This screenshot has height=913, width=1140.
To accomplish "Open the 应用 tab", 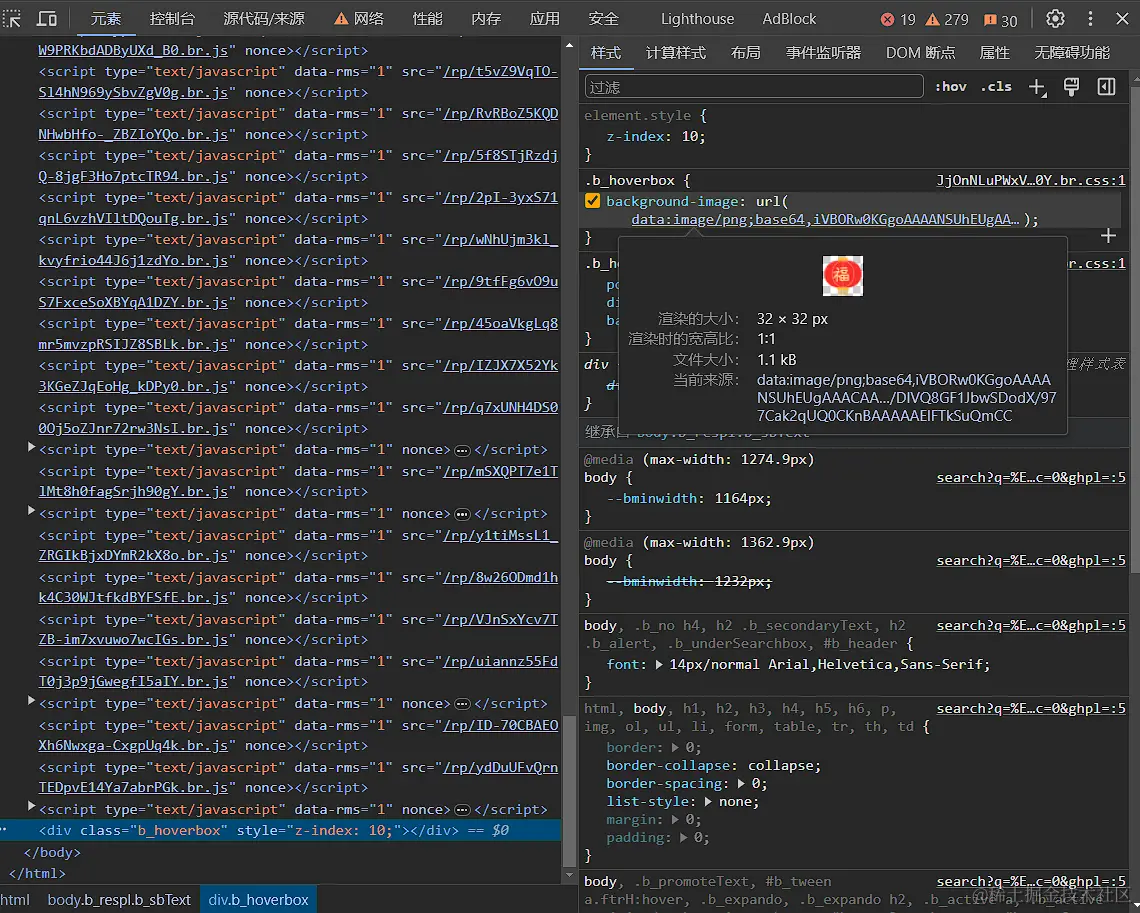I will pyautogui.click(x=545, y=19).
